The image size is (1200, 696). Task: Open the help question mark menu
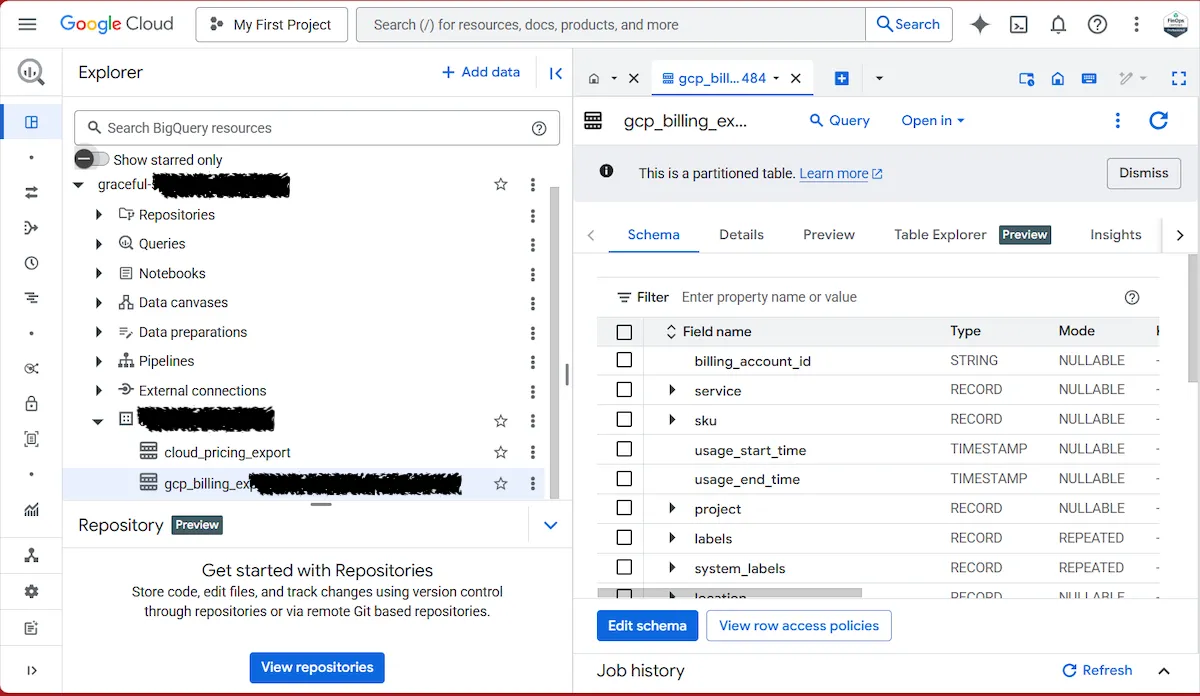pyautogui.click(x=1097, y=25)
